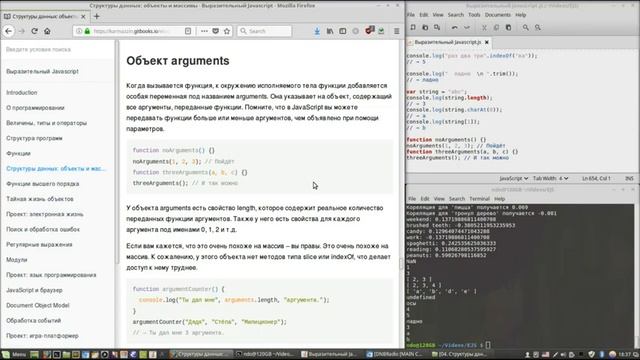Open the О программировании chapter
This screenshot has width=640, height=360.
pos(35,108)
